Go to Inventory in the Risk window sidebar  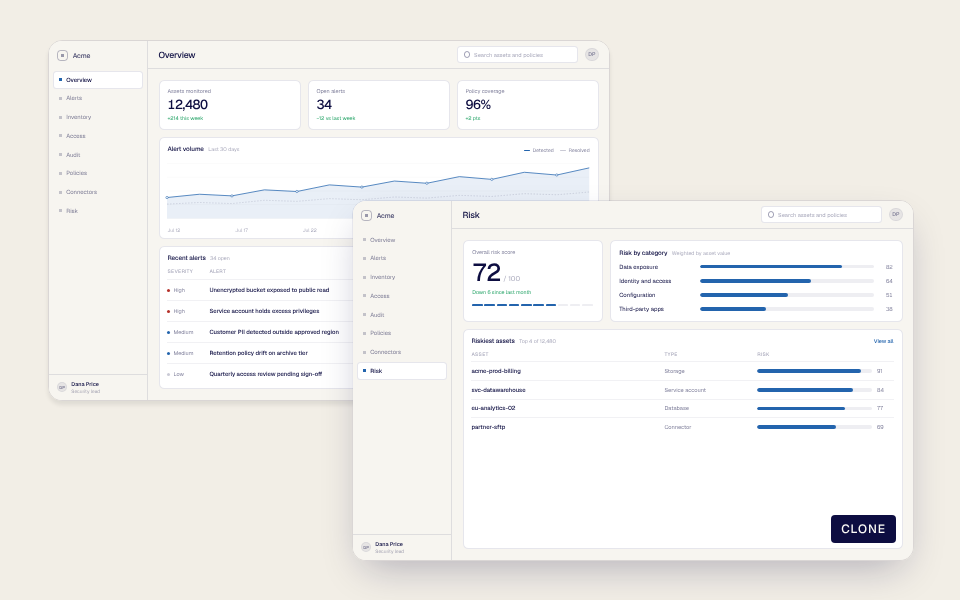coord(402,277)
